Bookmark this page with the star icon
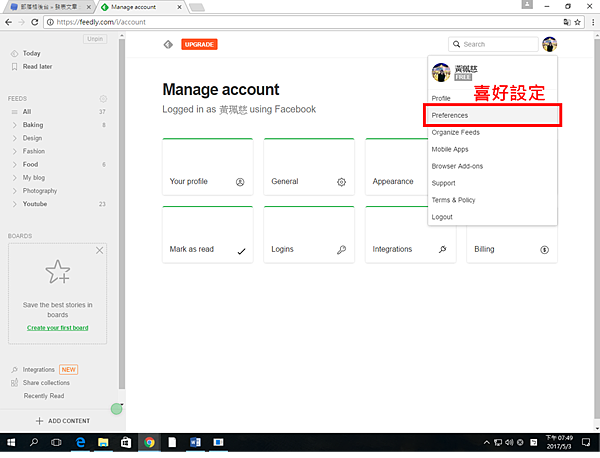600x458 pixels. click(577, 22)
